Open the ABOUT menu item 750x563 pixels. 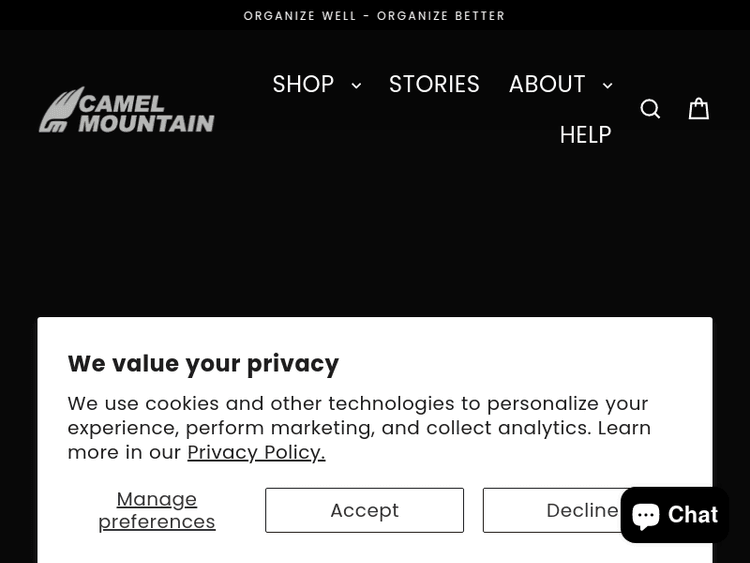pyautogui.click(x=547, y=84)
